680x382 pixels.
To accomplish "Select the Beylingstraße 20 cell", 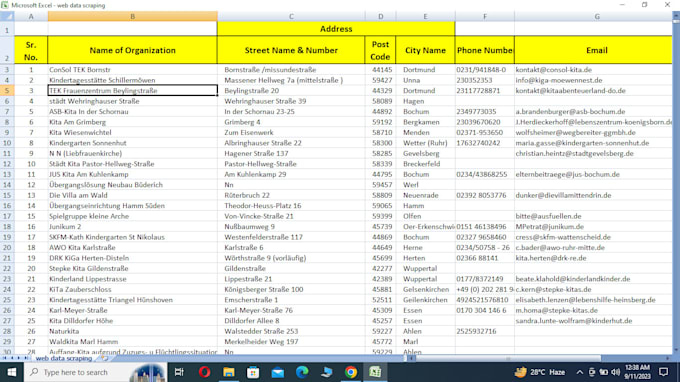I will pos(291,91).
